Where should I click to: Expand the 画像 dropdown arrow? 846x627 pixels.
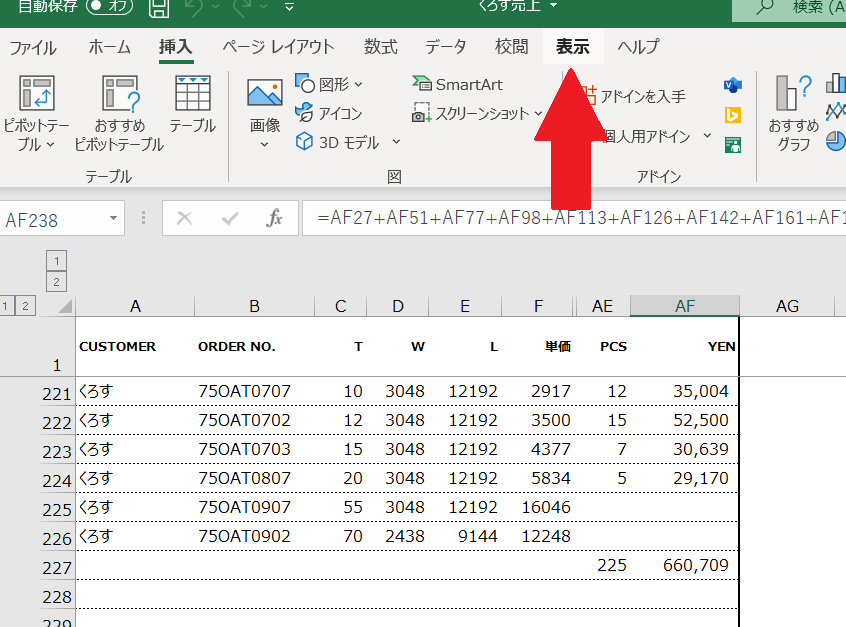(x=264, y=145)
